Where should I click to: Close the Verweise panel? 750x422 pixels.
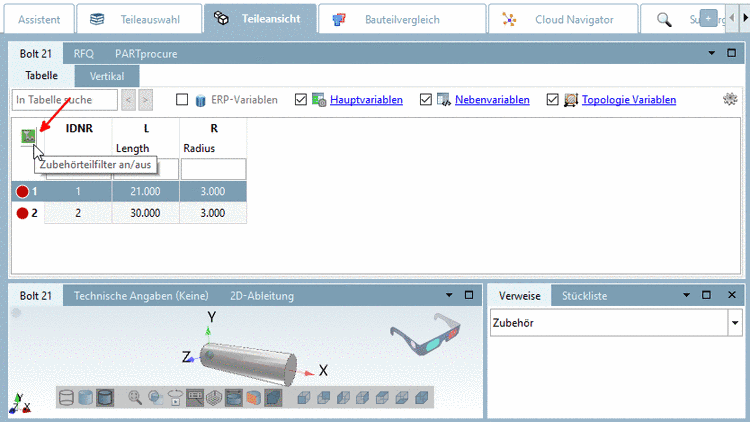[x=732, y=295]
